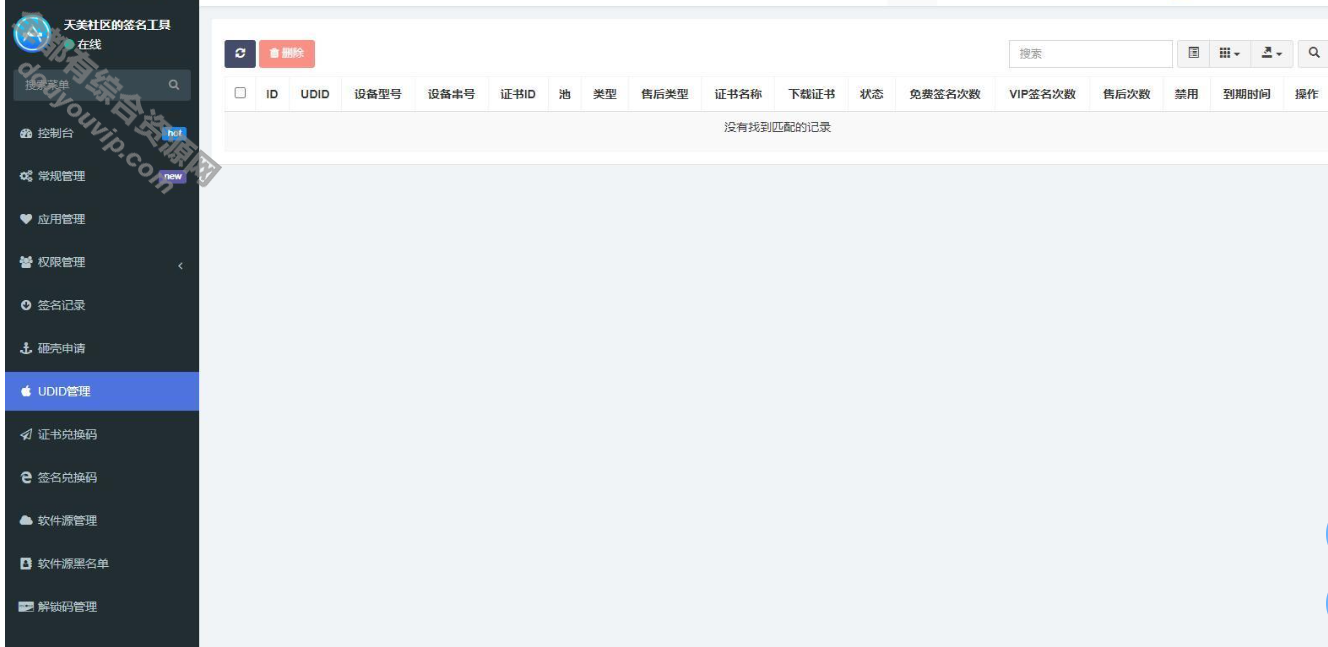Click the 在线 online status text
Image resolution: width=1328 pixels, height=647 pixels.
[89, 44]
